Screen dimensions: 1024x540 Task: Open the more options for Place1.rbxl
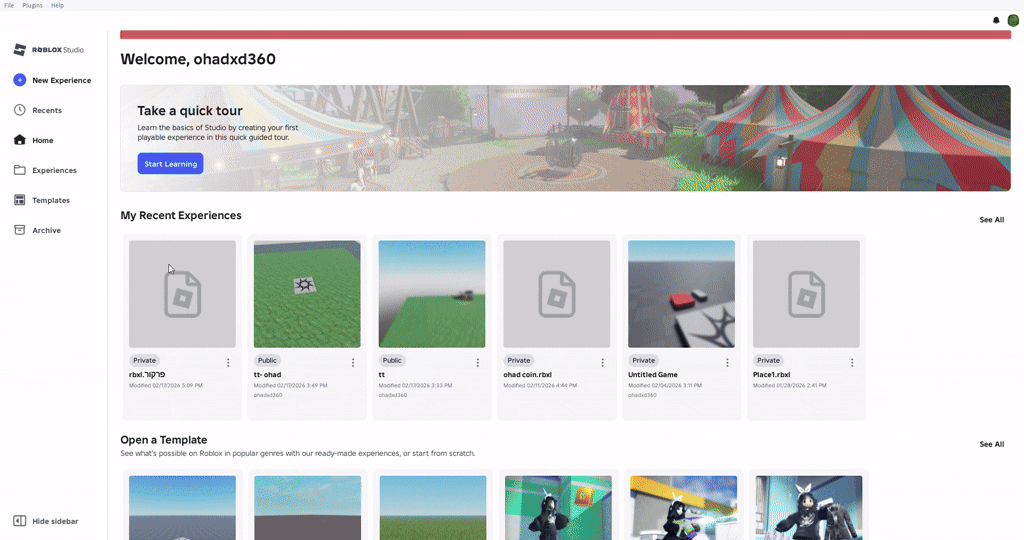click(x=852, y=363)
